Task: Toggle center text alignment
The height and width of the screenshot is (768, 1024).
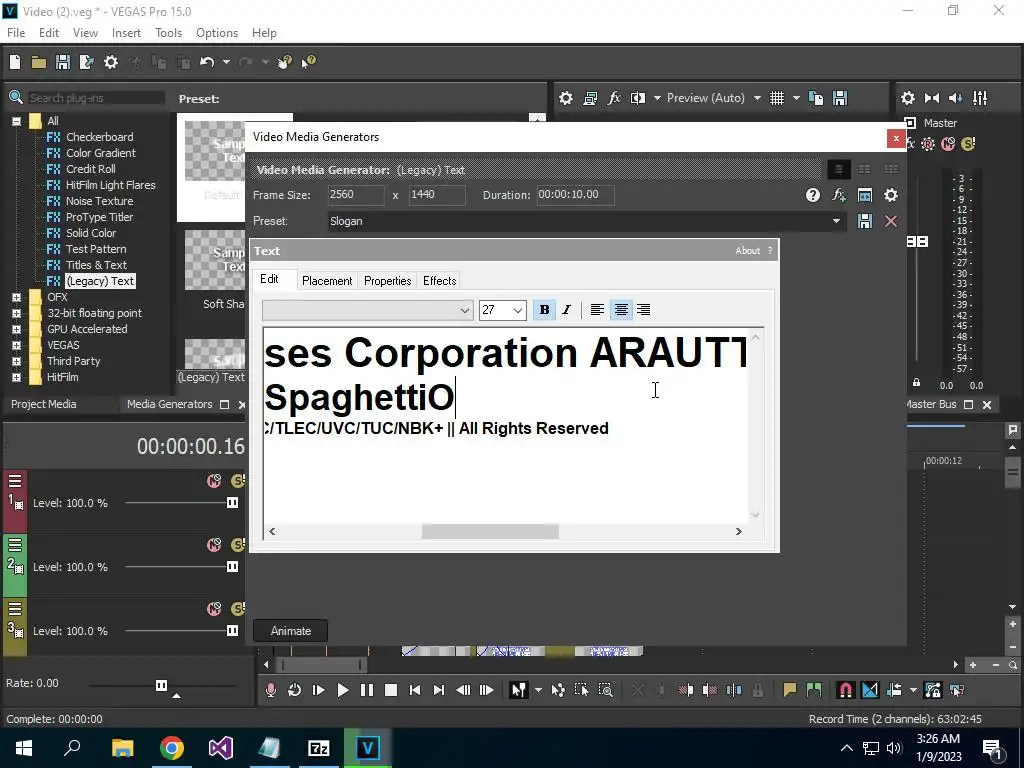Action: (621, 310)
